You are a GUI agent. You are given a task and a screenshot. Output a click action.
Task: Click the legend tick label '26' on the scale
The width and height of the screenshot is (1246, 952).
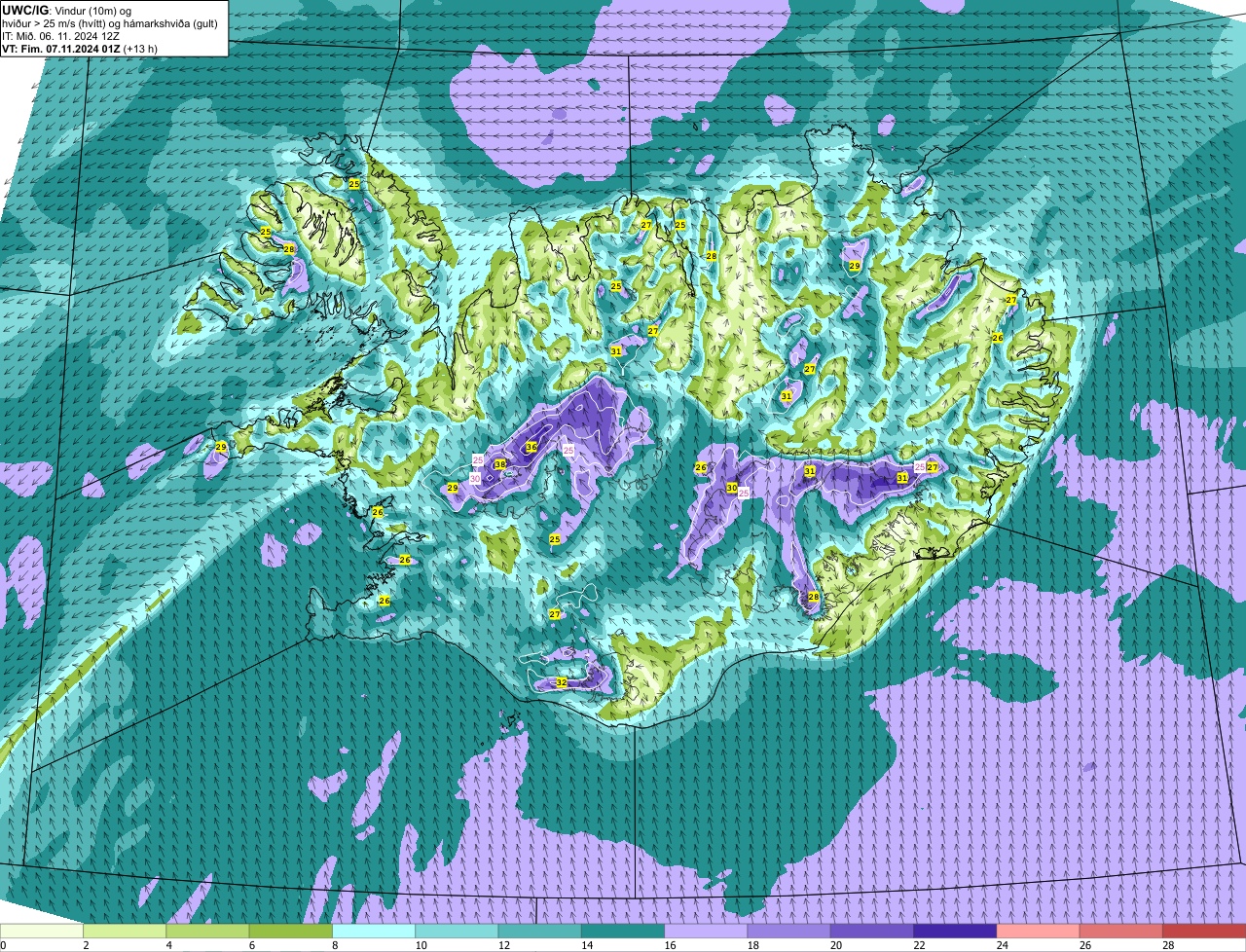click(1084, 945)
